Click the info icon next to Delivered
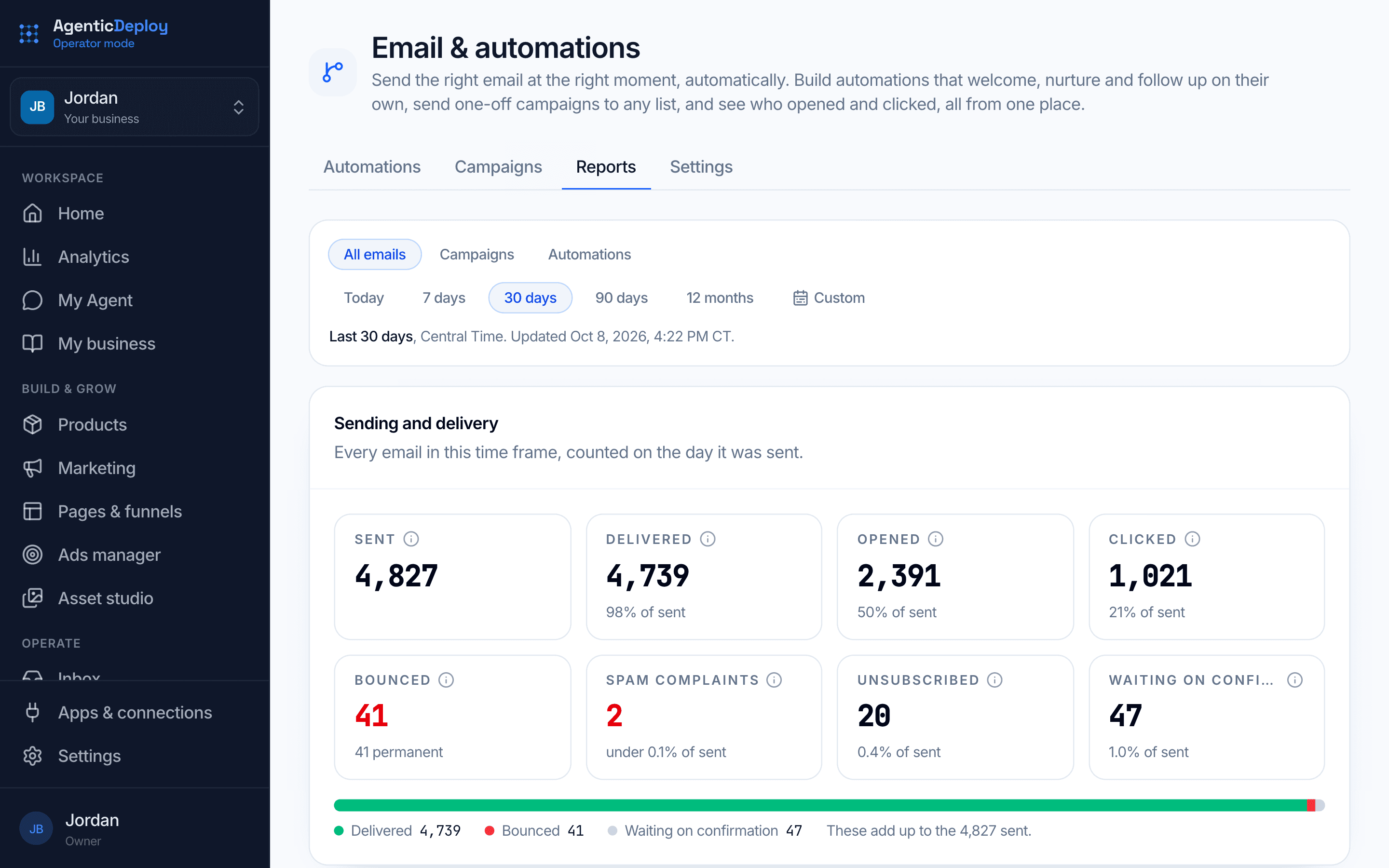This screenshot has height=868, width=1389. point(708,539)
